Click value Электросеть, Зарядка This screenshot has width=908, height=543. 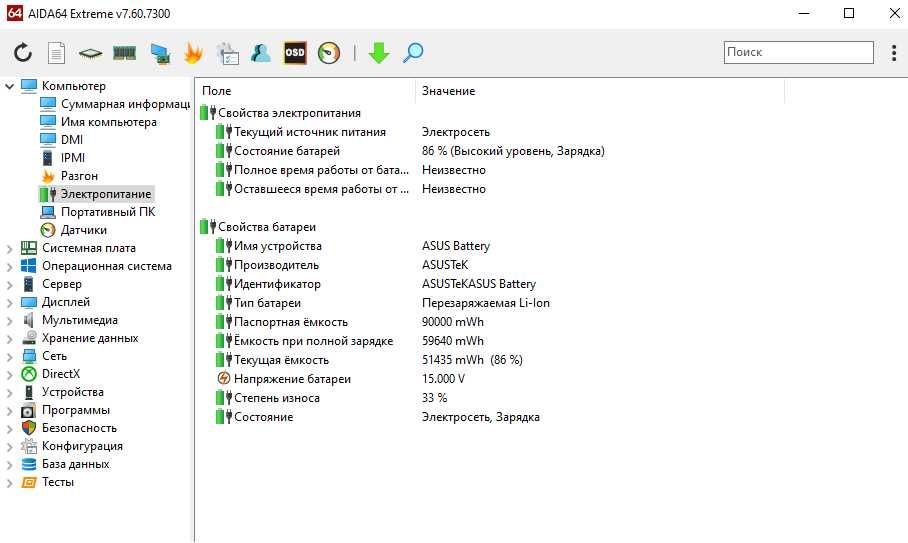pyautogui.click(x=481, y=417)
